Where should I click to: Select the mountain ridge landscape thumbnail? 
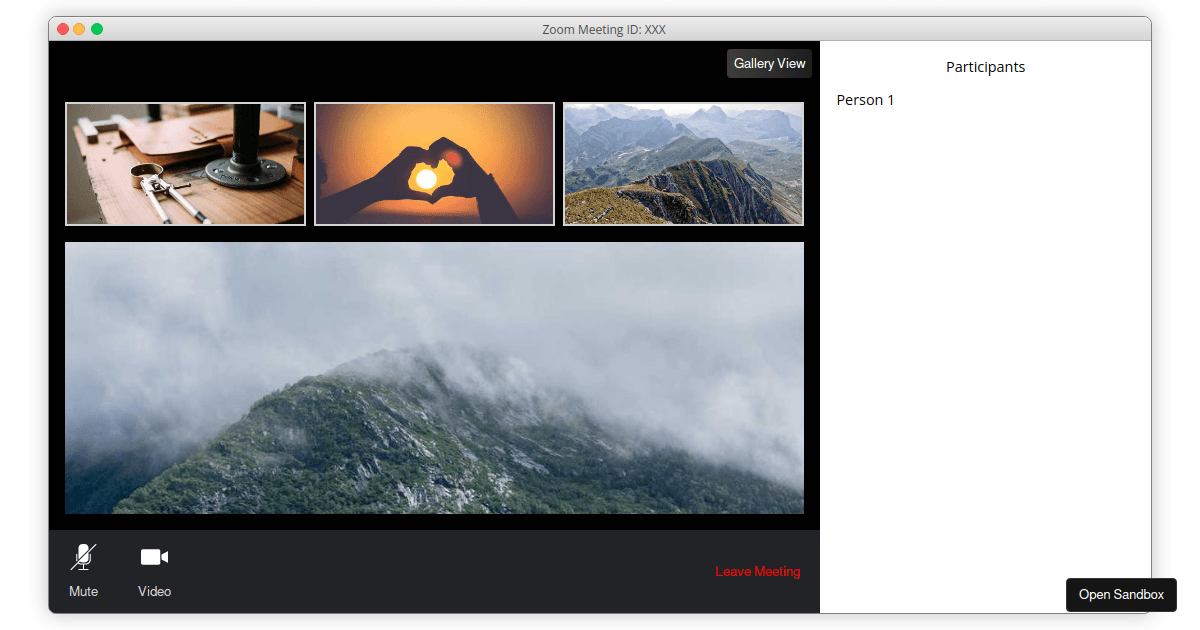coord(683,164)
